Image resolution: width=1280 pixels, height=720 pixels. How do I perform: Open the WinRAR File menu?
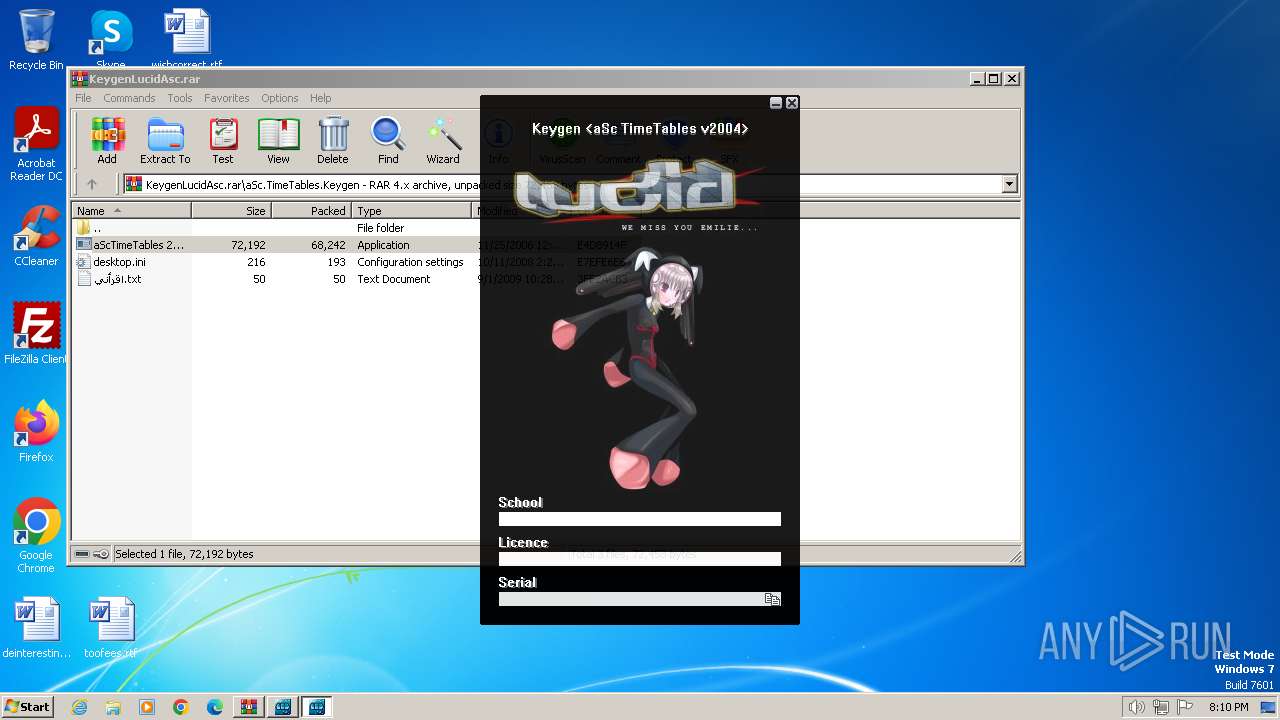coord(83,98)
